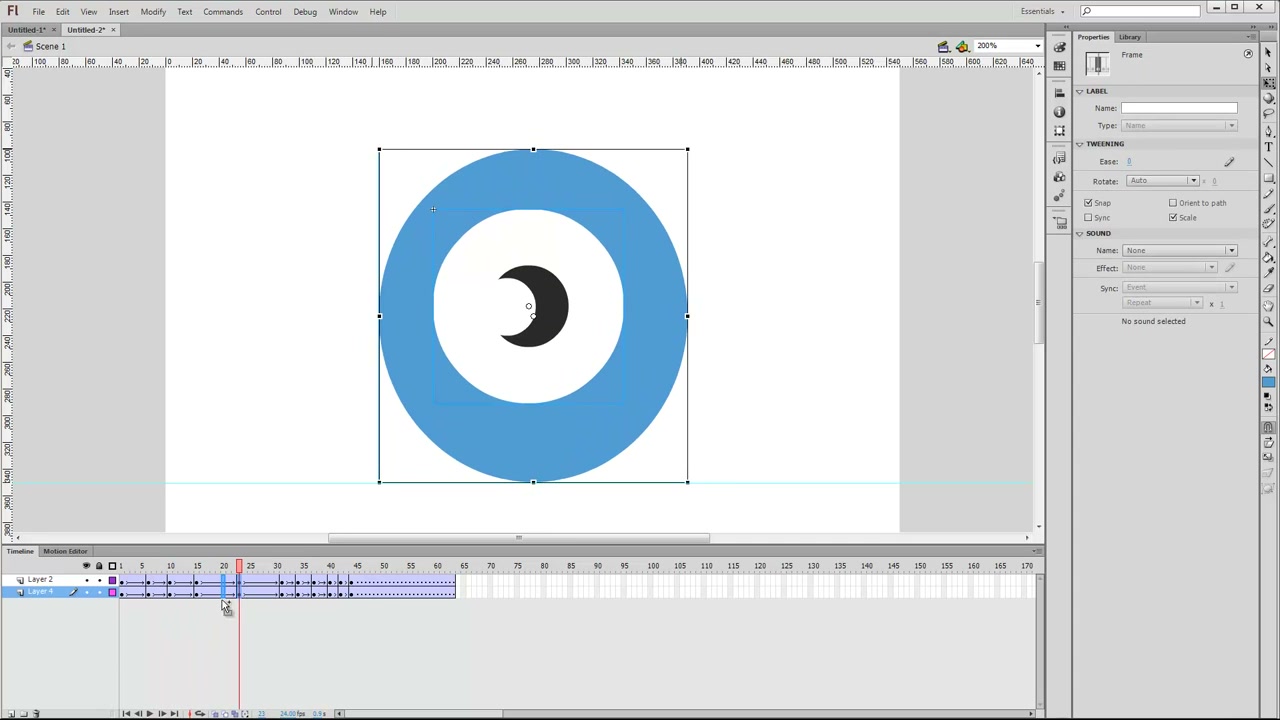This screenshot has width=1280, height=720.
Task: Select the Lasso tool
Action: [x=1268, y=113]
